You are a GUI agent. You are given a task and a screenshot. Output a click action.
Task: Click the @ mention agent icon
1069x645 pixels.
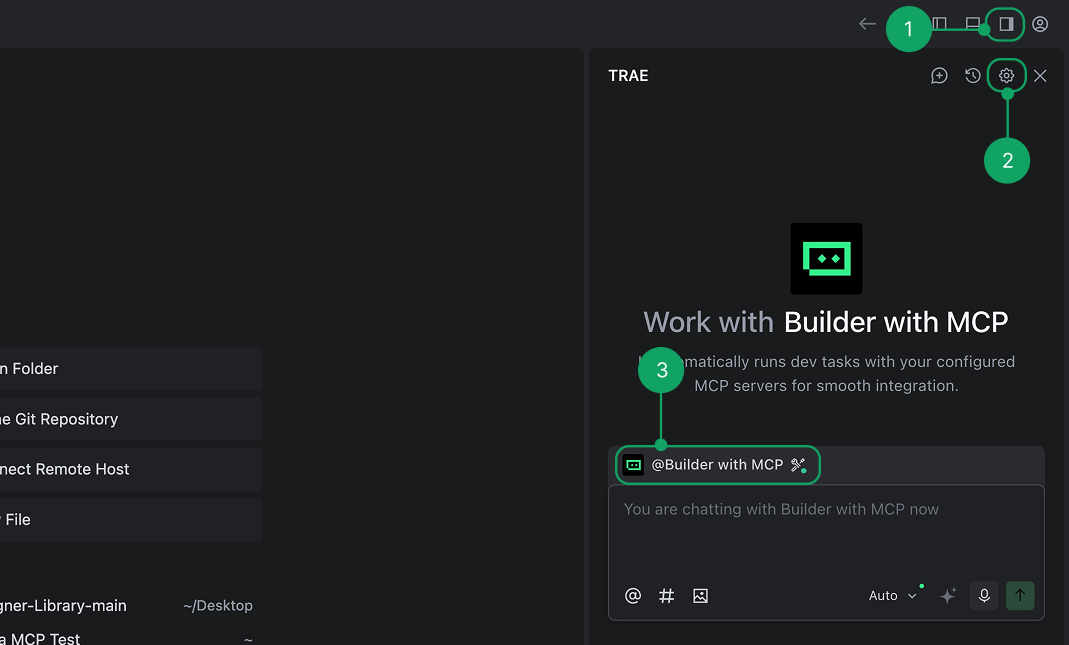[633, 596]
